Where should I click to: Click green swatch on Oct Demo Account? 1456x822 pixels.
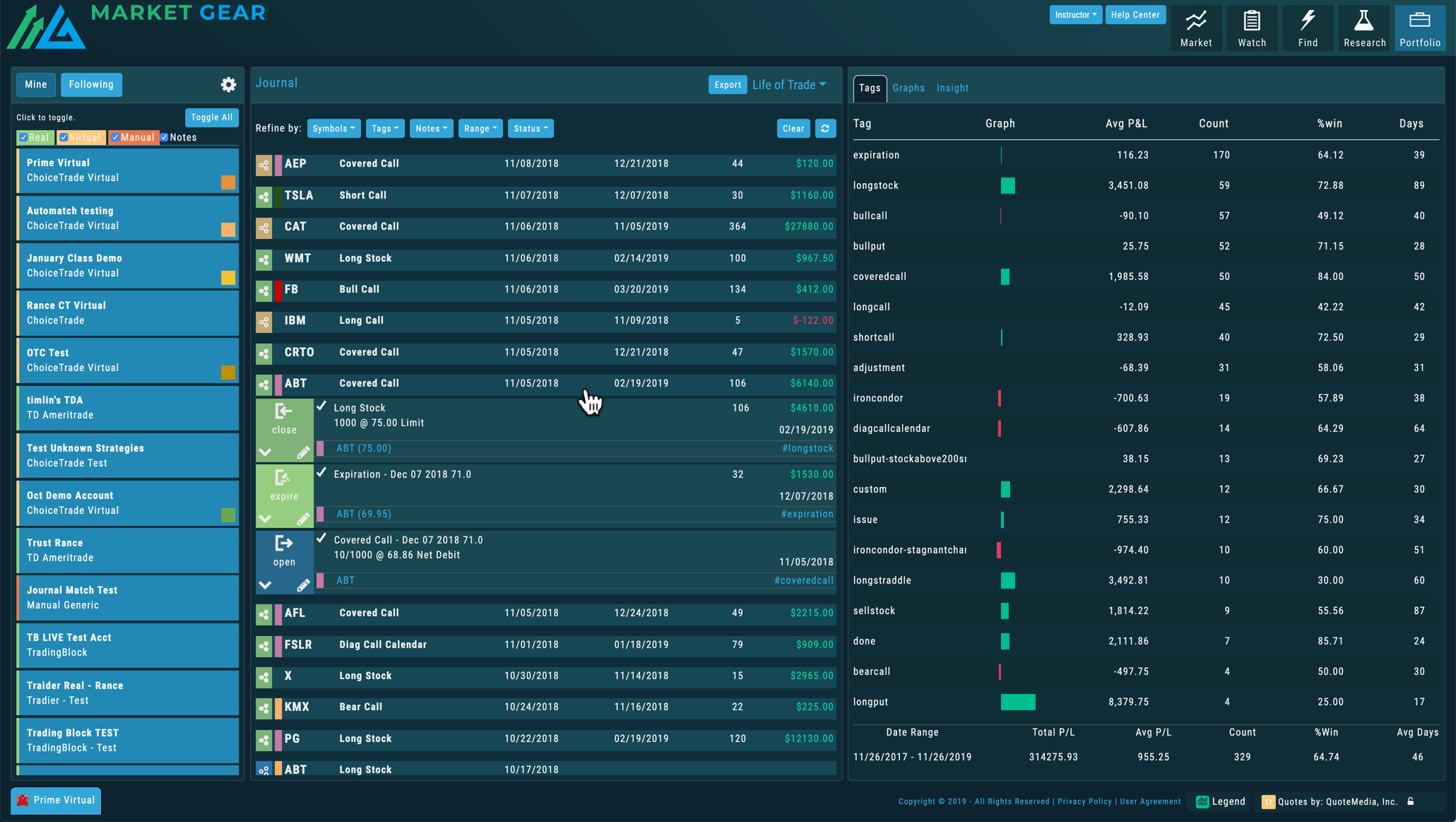point(228,515)
